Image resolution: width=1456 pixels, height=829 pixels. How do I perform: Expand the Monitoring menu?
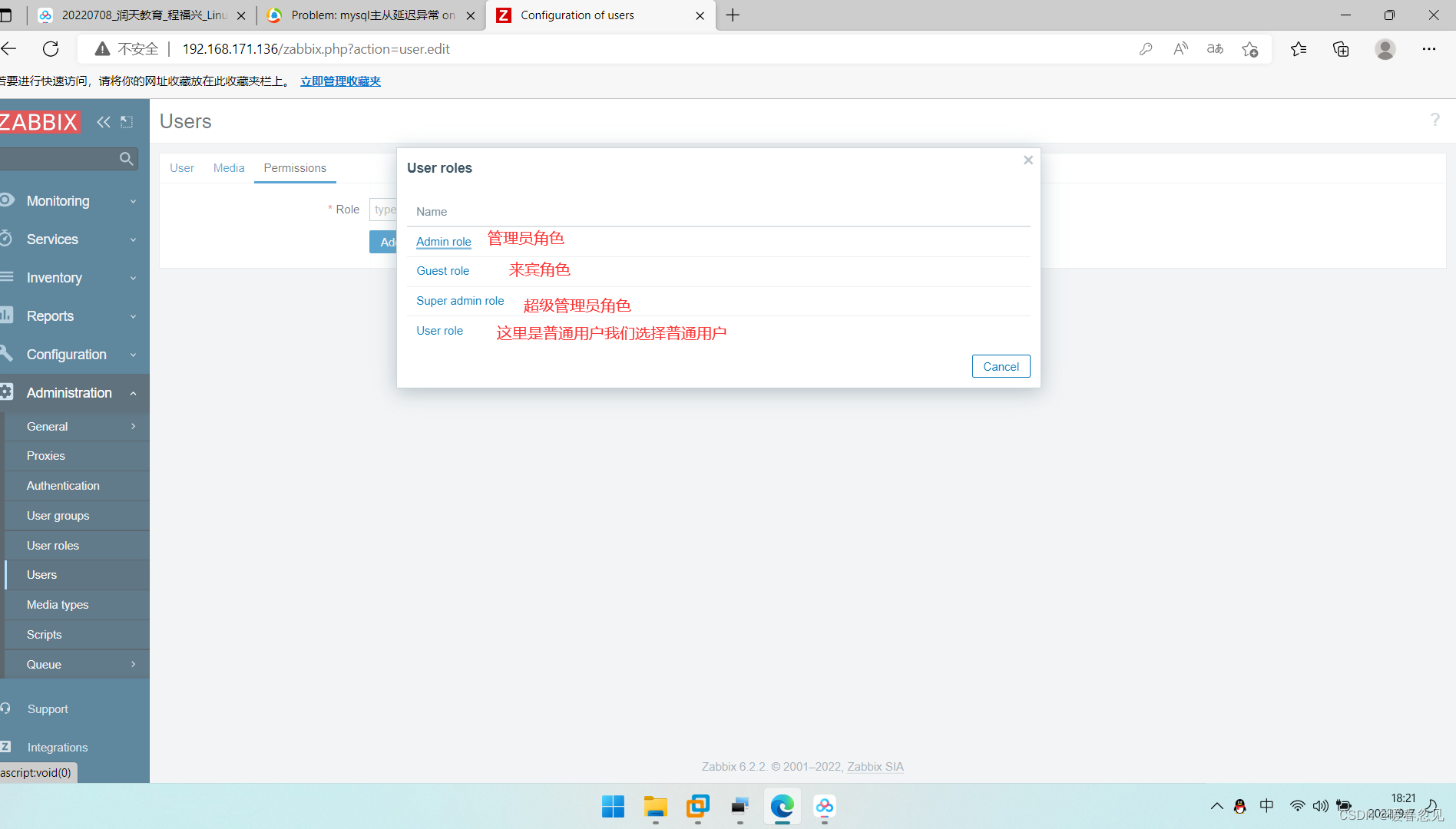point(74,201)
